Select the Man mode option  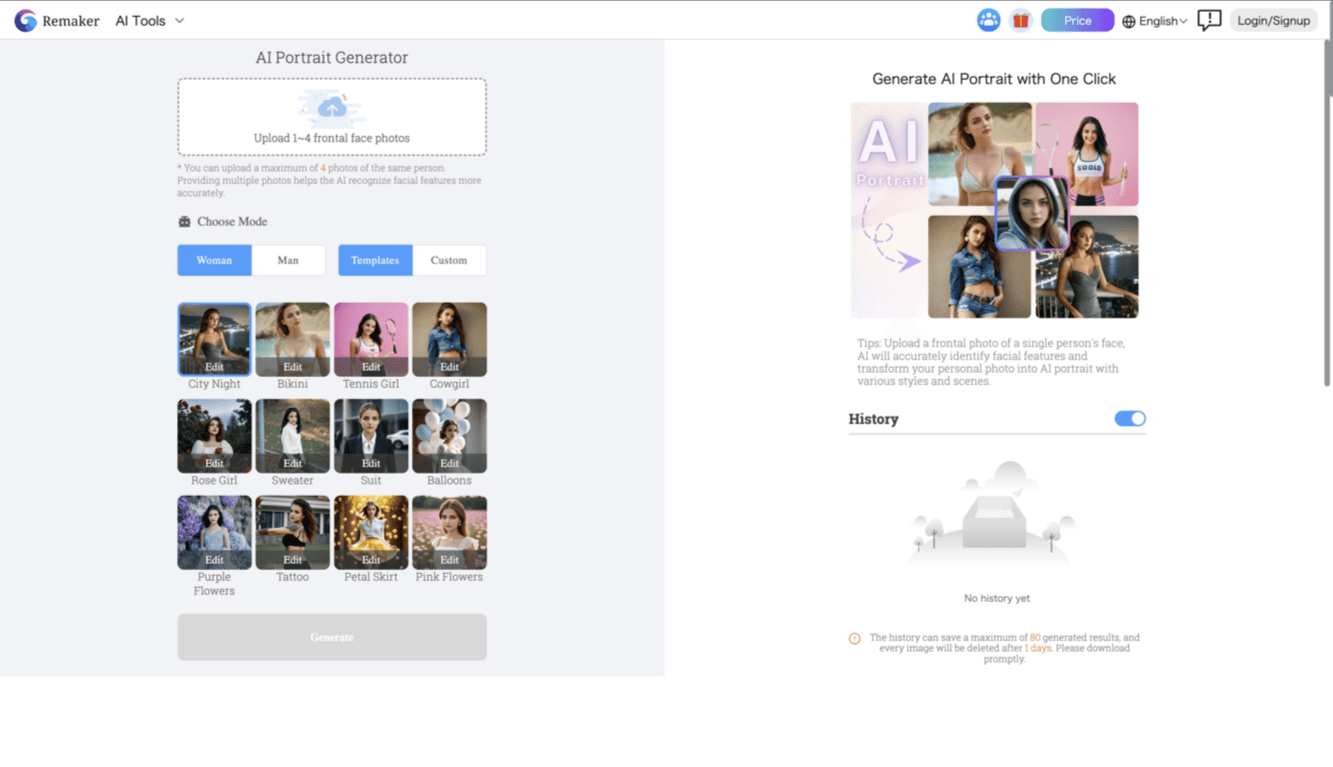(x=288, y=260)
